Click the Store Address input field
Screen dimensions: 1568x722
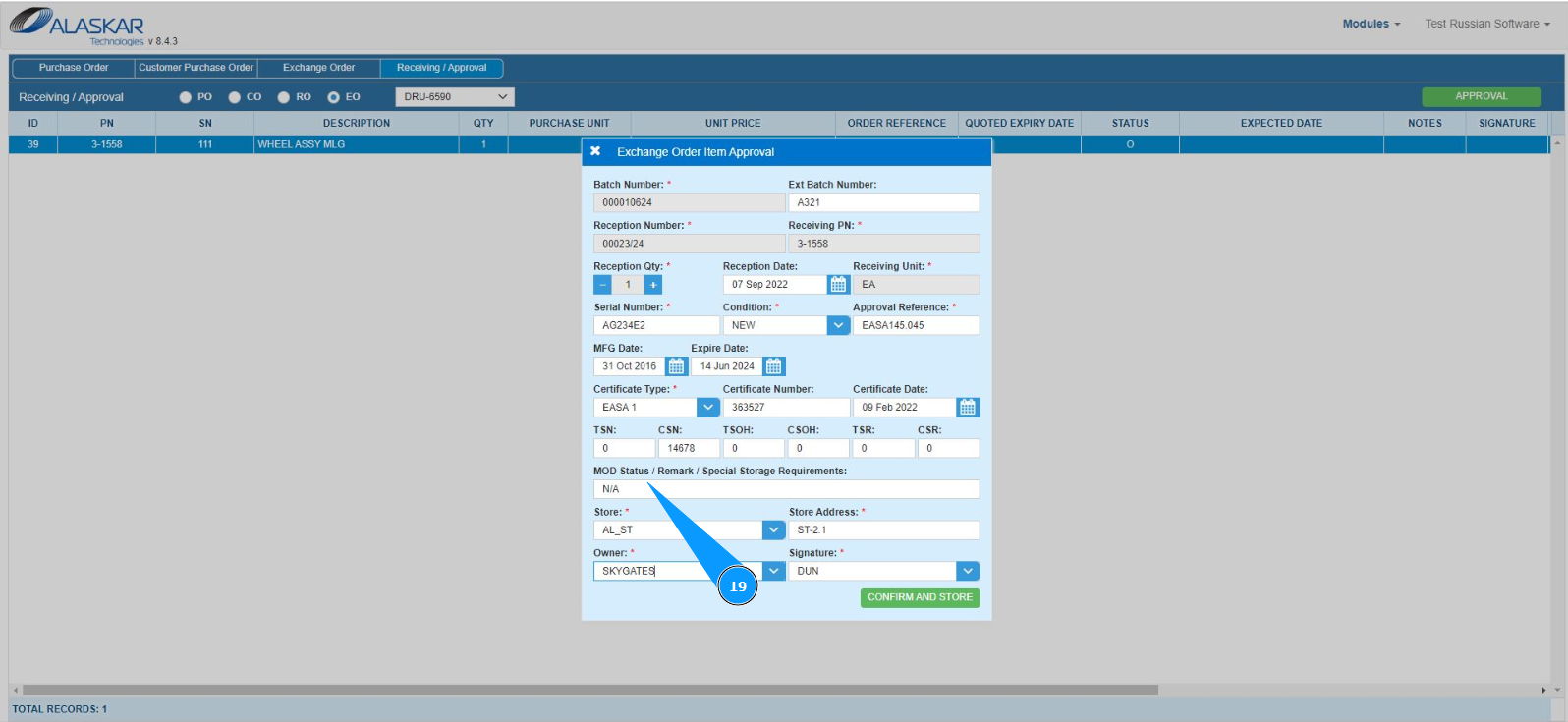(884, 530)
